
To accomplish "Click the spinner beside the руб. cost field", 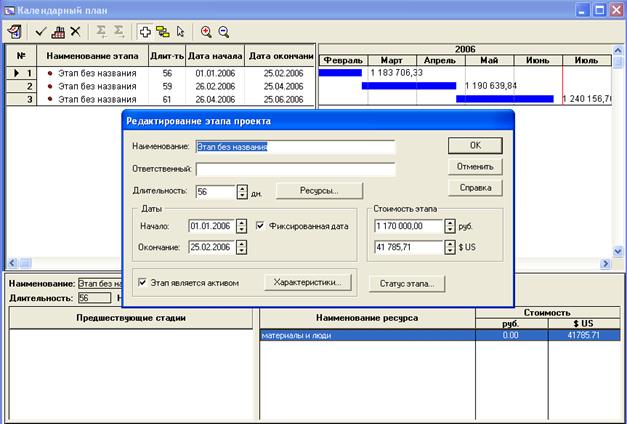I will click(x=450, y=226).
